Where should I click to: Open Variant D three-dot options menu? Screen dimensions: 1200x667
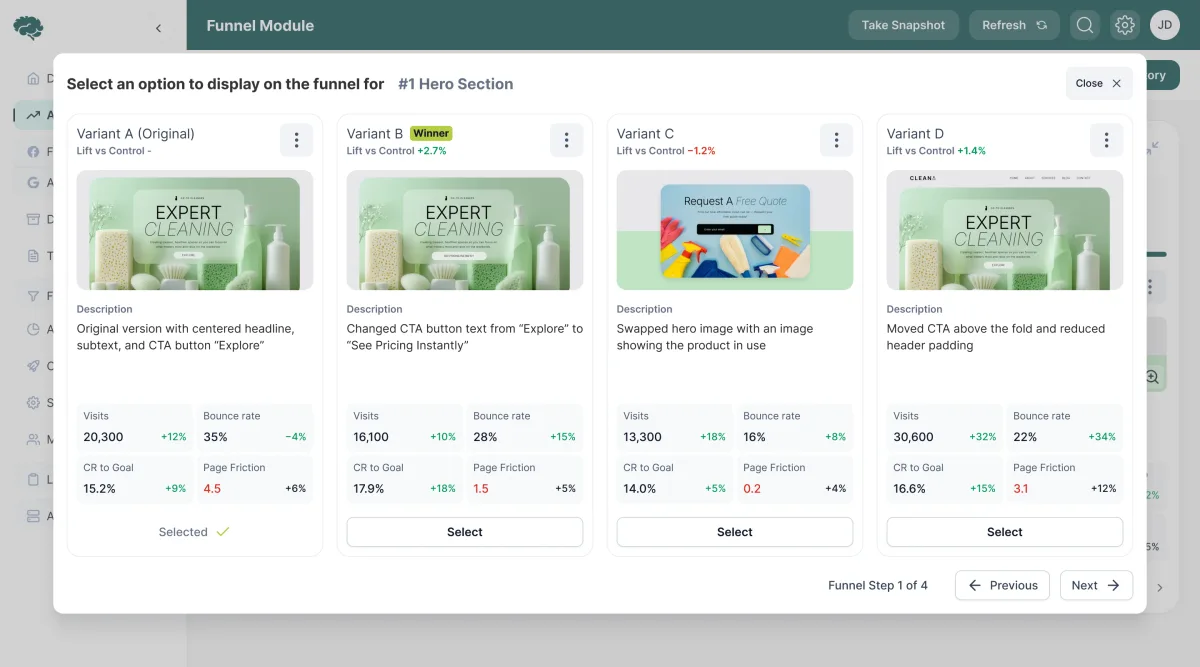pyautogui.click(x=1106, y=140)
